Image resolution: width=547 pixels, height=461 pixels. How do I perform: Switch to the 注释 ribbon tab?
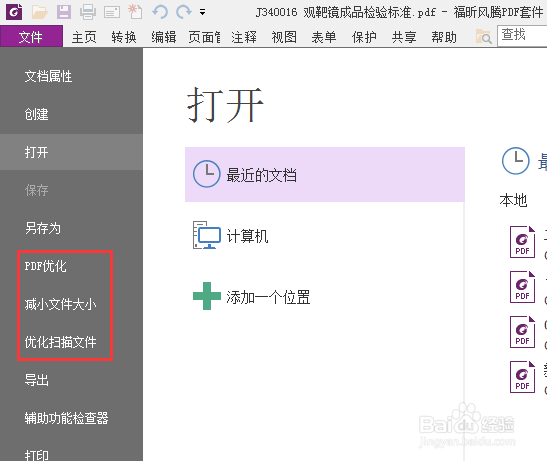pos(244,37)
